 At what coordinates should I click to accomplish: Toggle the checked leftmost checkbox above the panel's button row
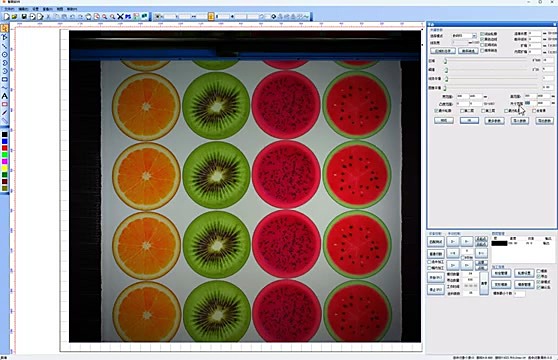436,111
